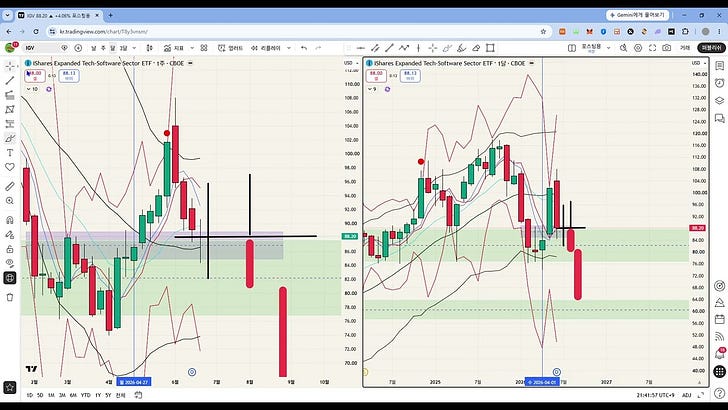Expand the indicator favorites dropdown arrow

pyautogui.click(x=191, y=48)
